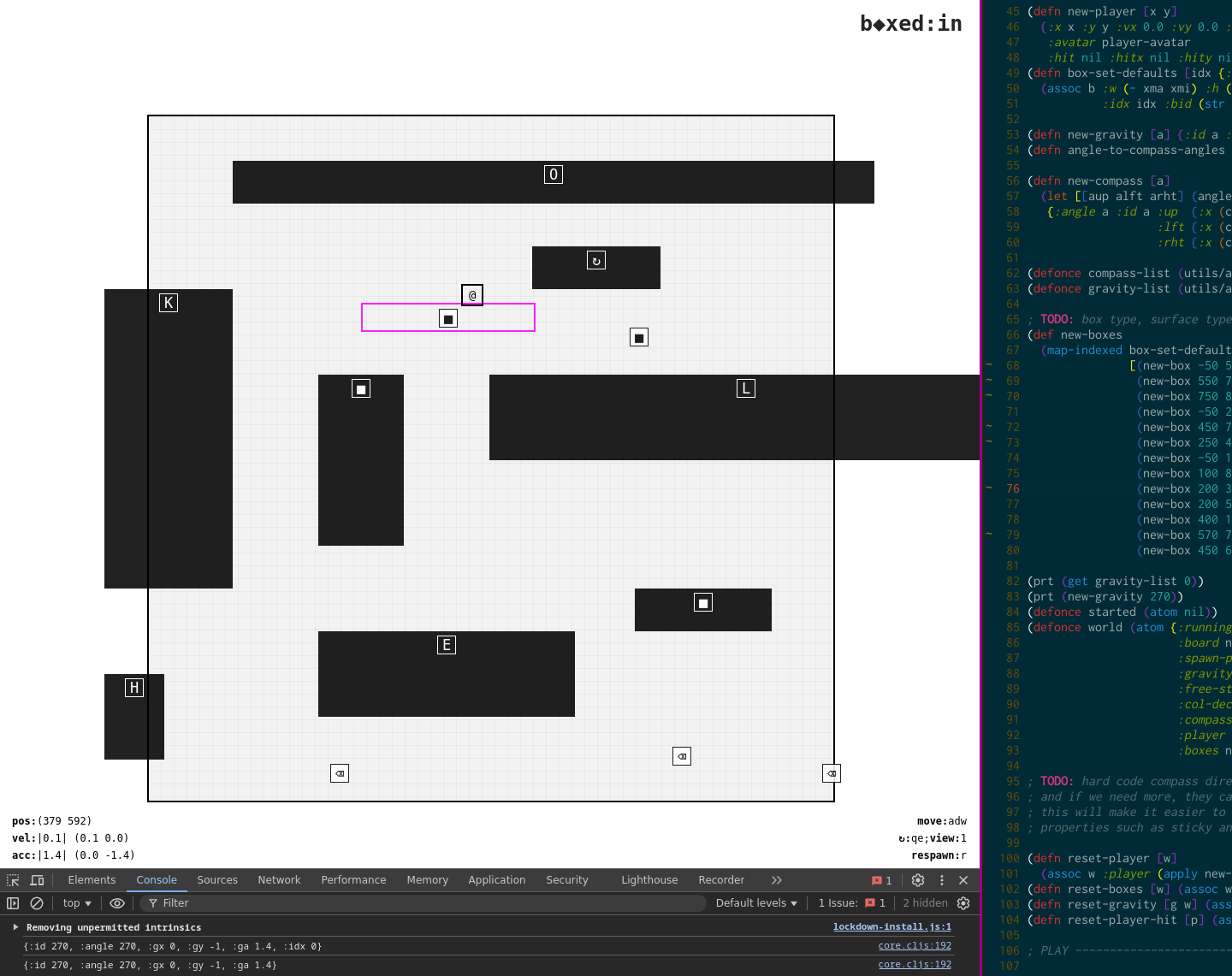Open the Sources tab

coord(217,880)
